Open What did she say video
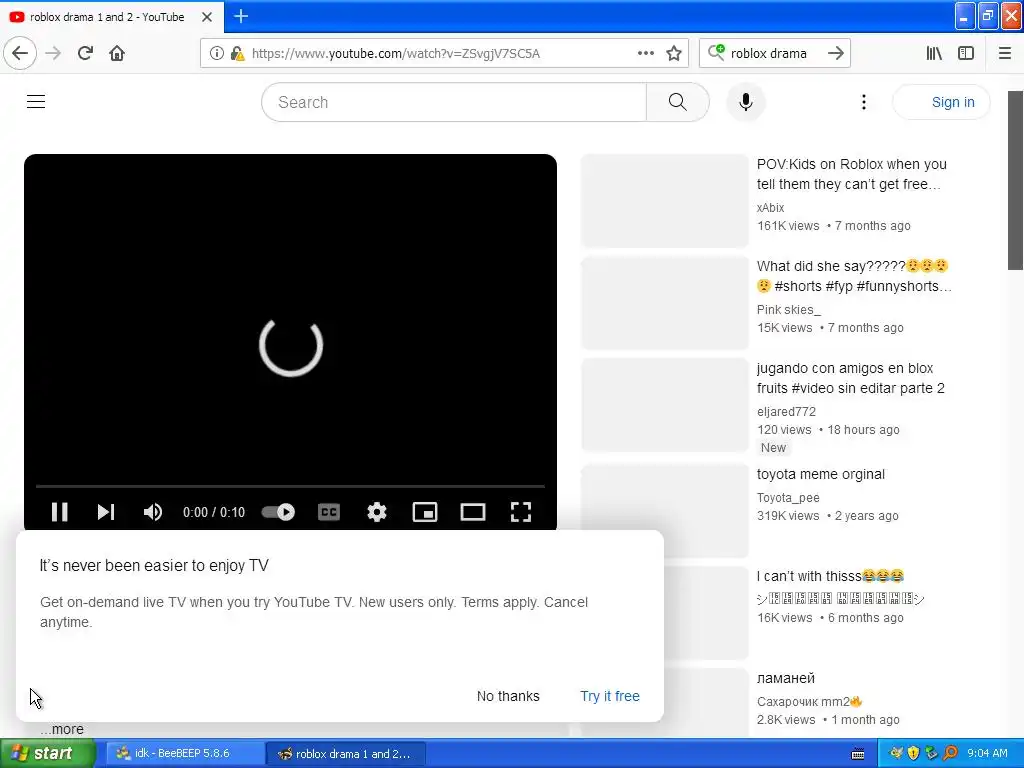This screenshot has height=768, width=1024. [854, 276]
